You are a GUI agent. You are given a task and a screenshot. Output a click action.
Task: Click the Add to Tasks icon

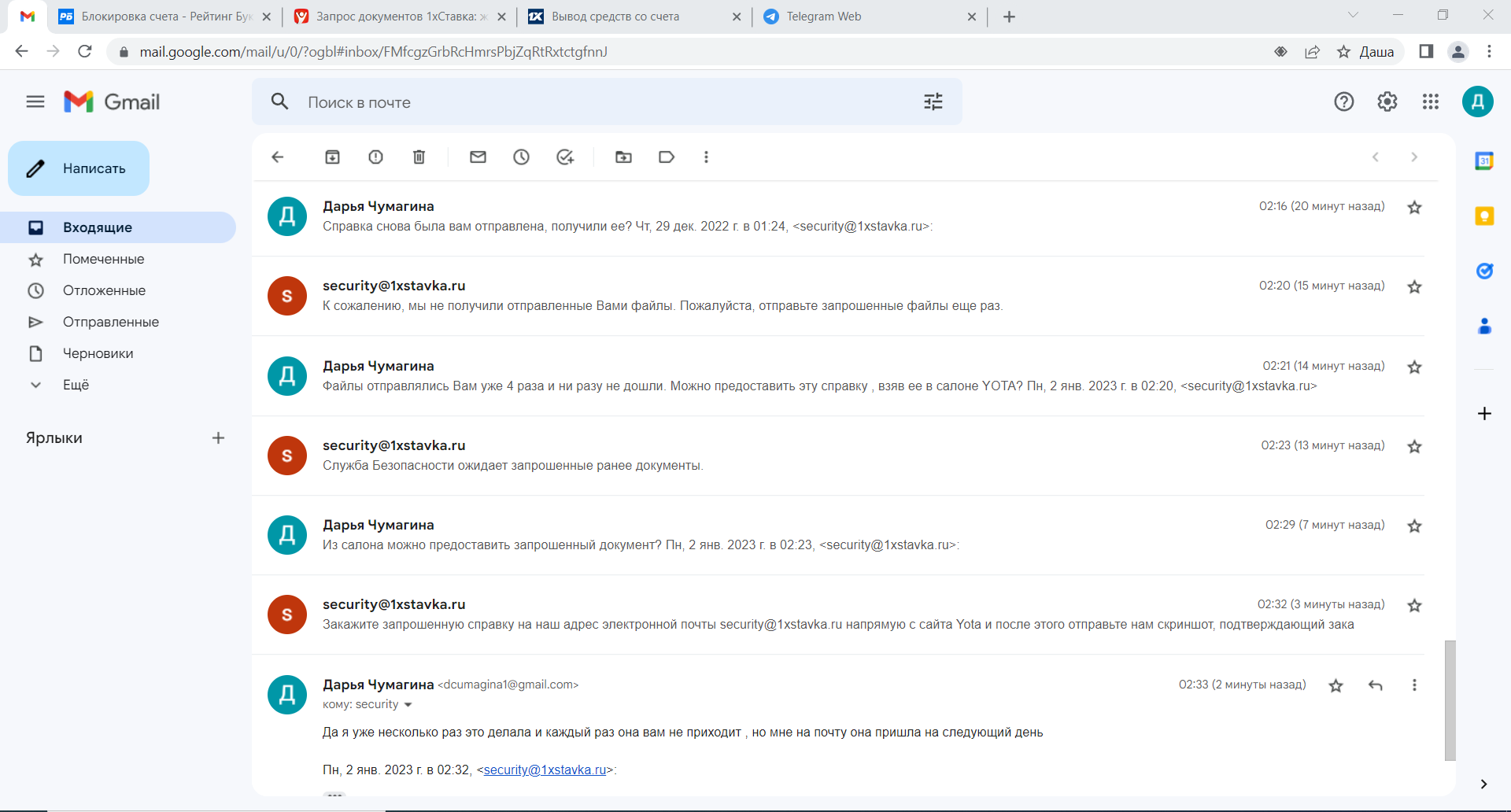[565, 157]
